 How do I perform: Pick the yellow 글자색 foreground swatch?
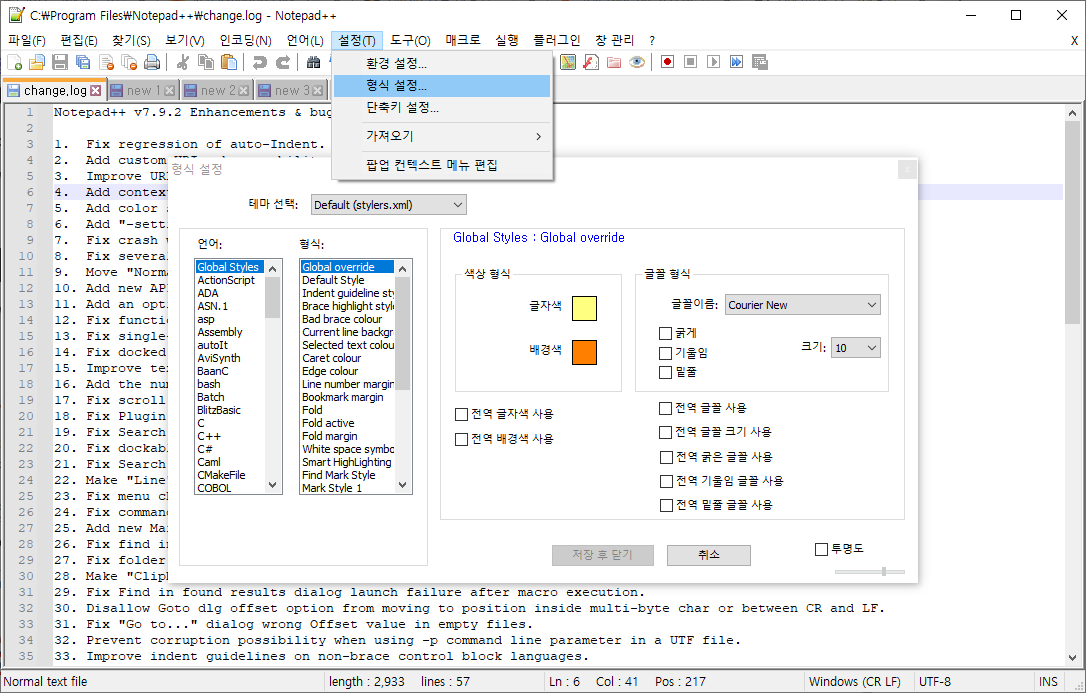(x=584, y=308)
